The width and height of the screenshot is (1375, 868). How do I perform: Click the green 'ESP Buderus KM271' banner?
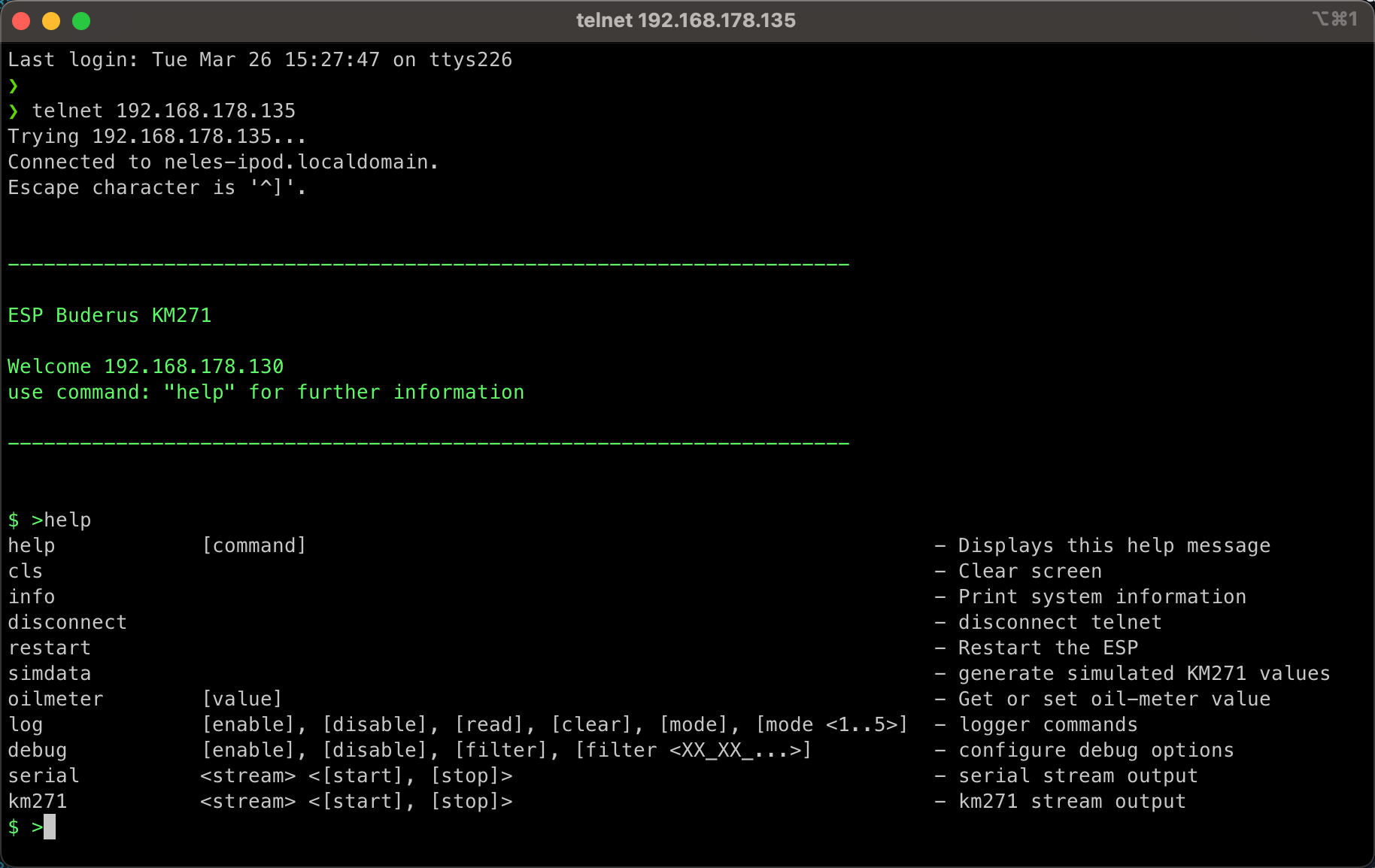[x=110, y=315]
